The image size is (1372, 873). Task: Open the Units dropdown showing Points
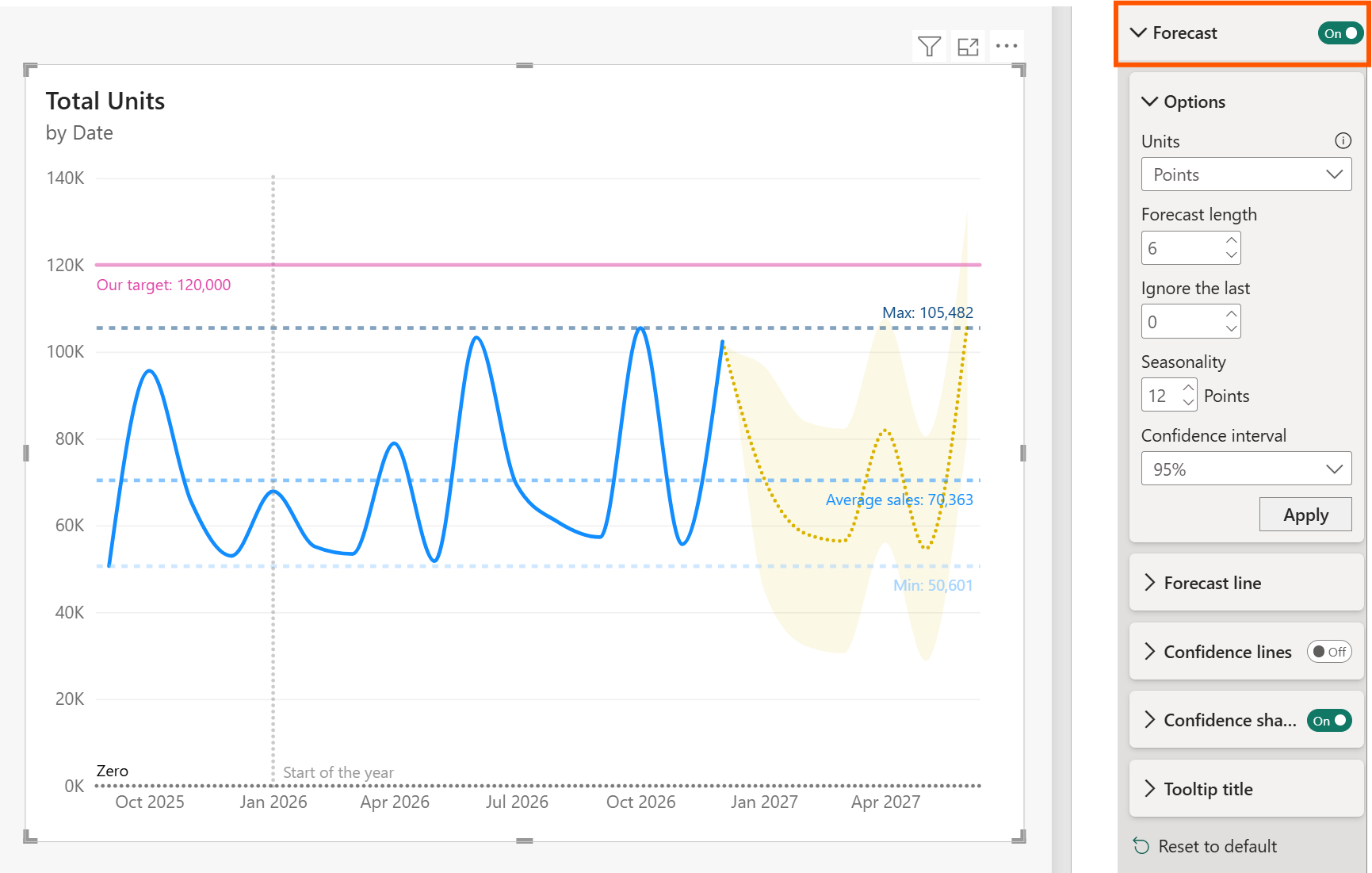[1245, 174]
